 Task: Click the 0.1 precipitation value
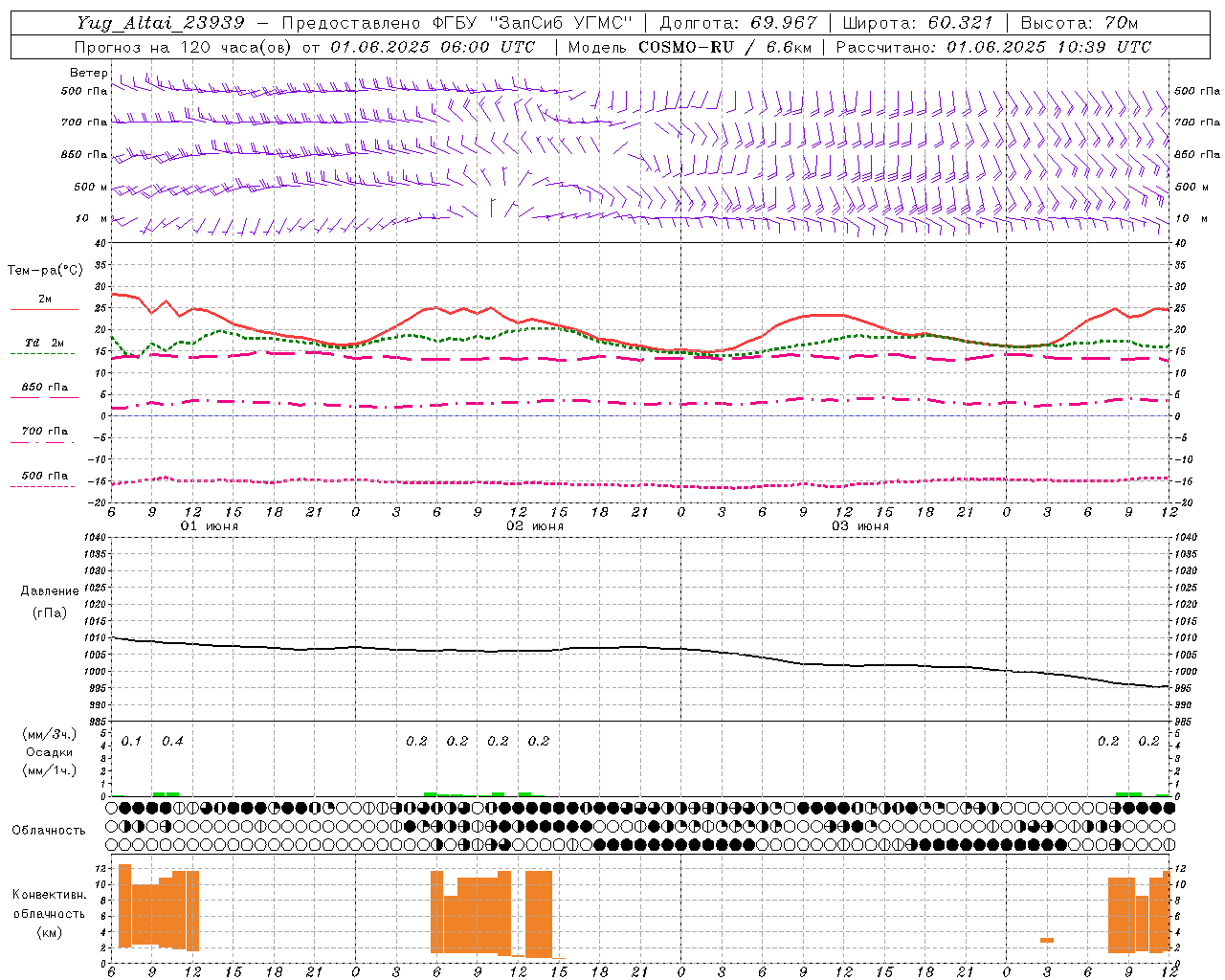[131, 741]
